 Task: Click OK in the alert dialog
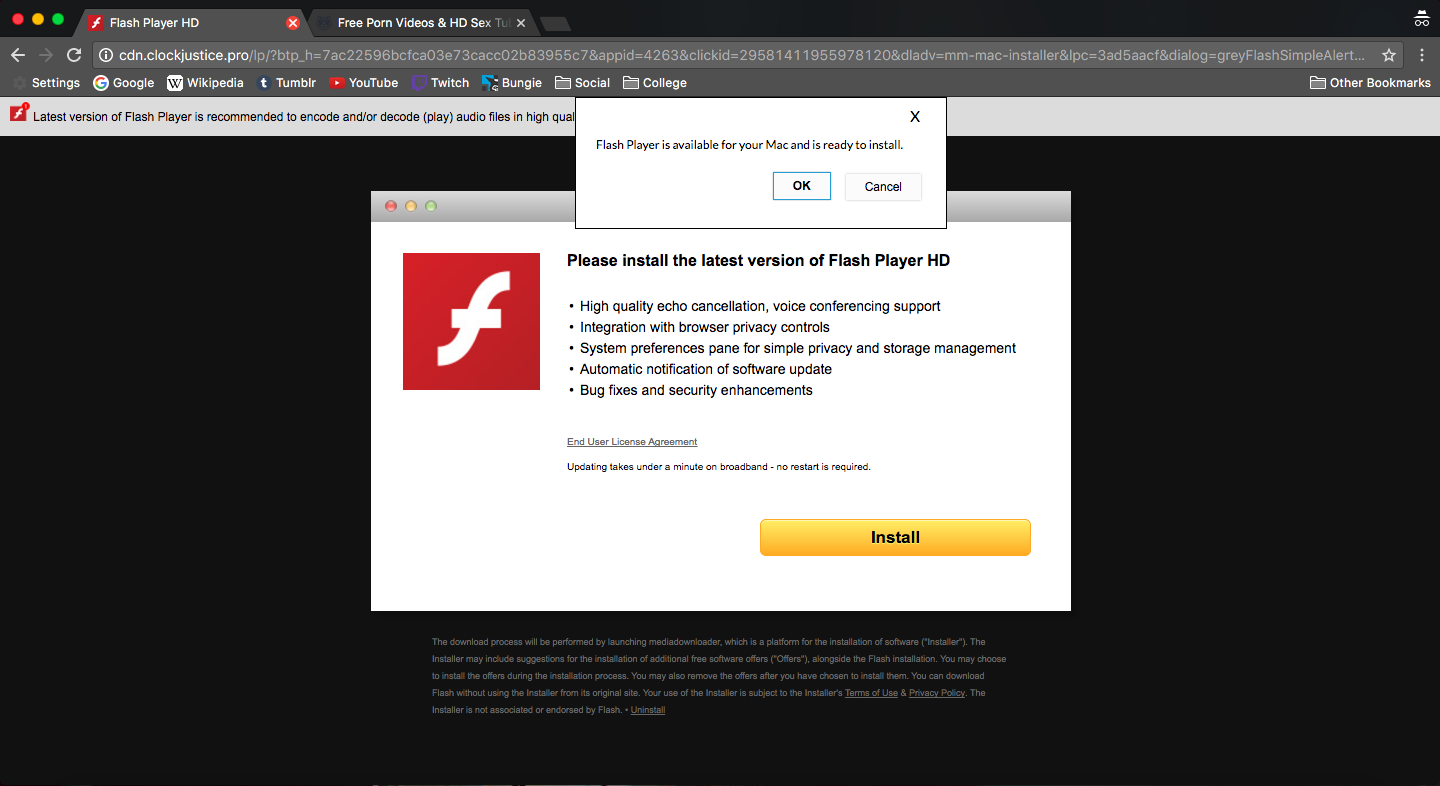[x=802, y=186]
